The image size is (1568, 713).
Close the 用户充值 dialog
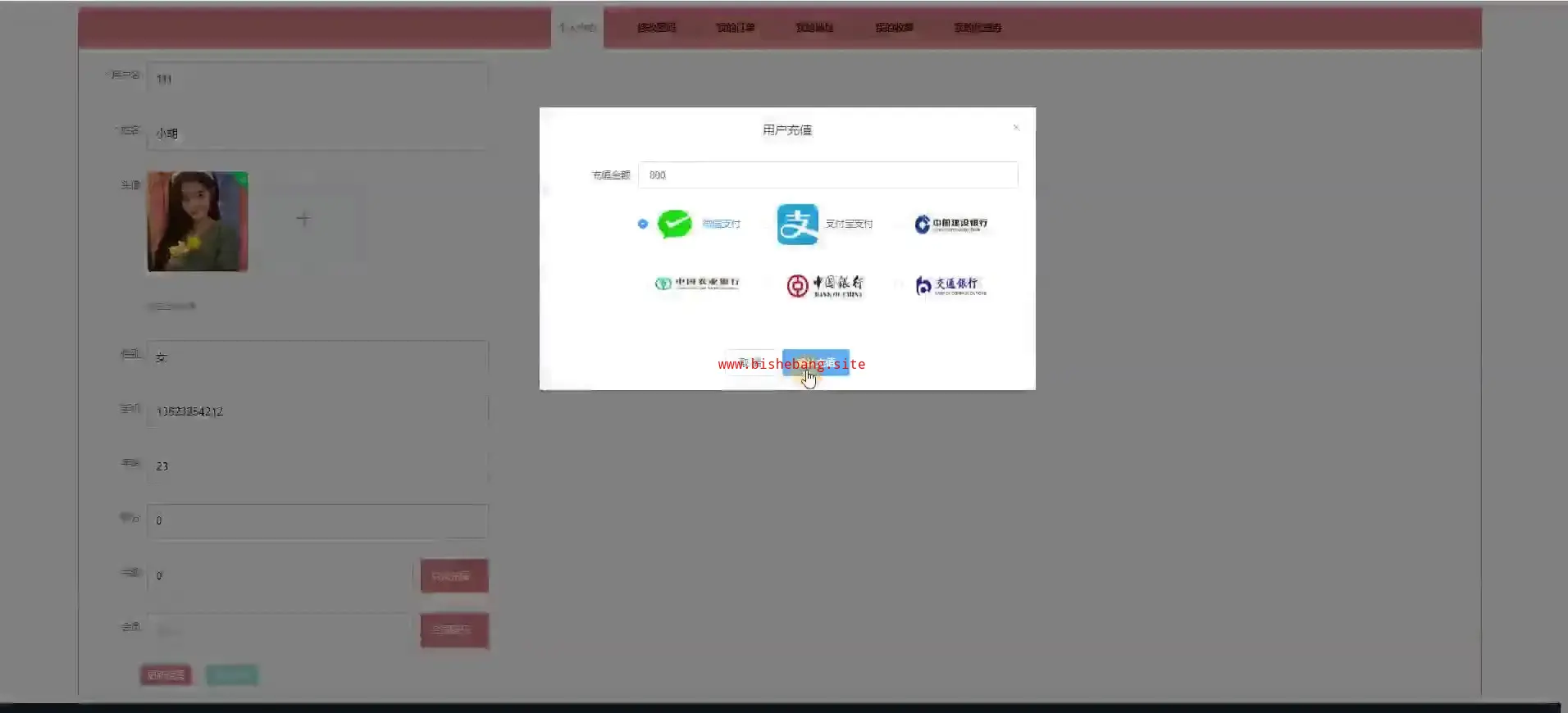coord(1016,127)
